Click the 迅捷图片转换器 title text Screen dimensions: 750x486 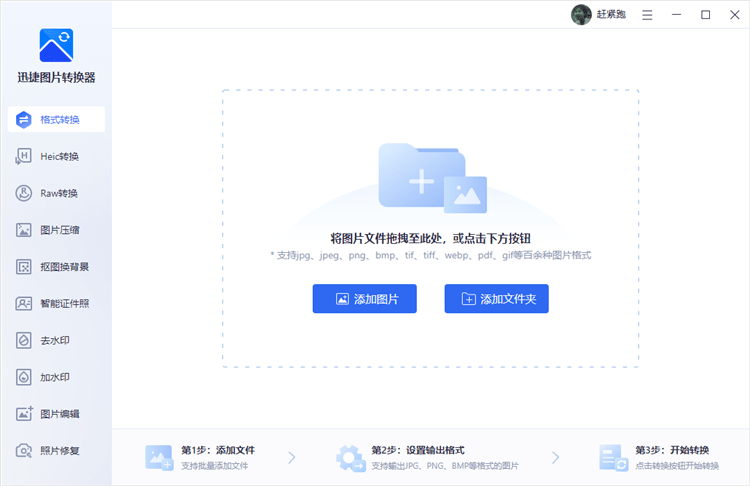56,77
